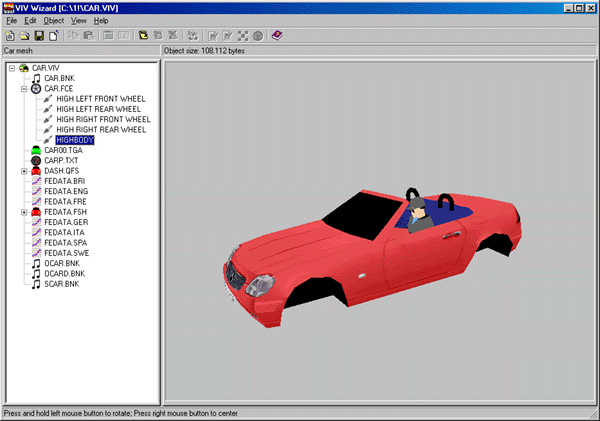Select HIGH LEFT FRONT WHEEL part

[x=101, y=99]
